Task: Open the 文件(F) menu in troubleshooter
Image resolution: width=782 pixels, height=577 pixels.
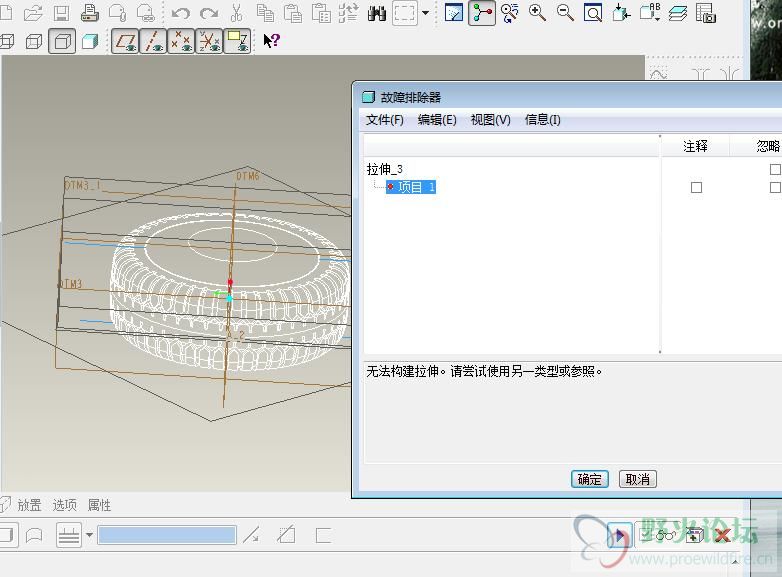Action: (x=385, y=120)
